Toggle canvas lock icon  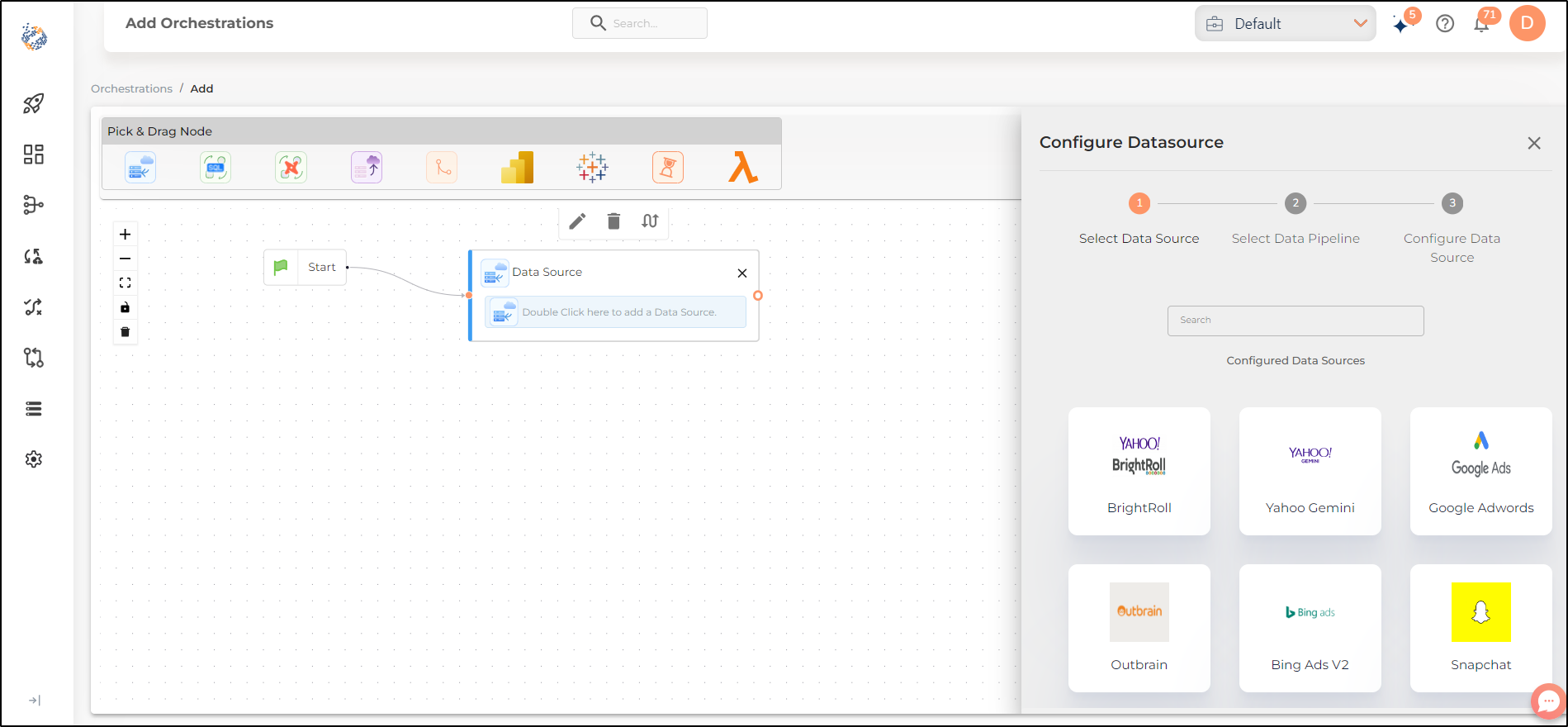click(x=126, y=307)
